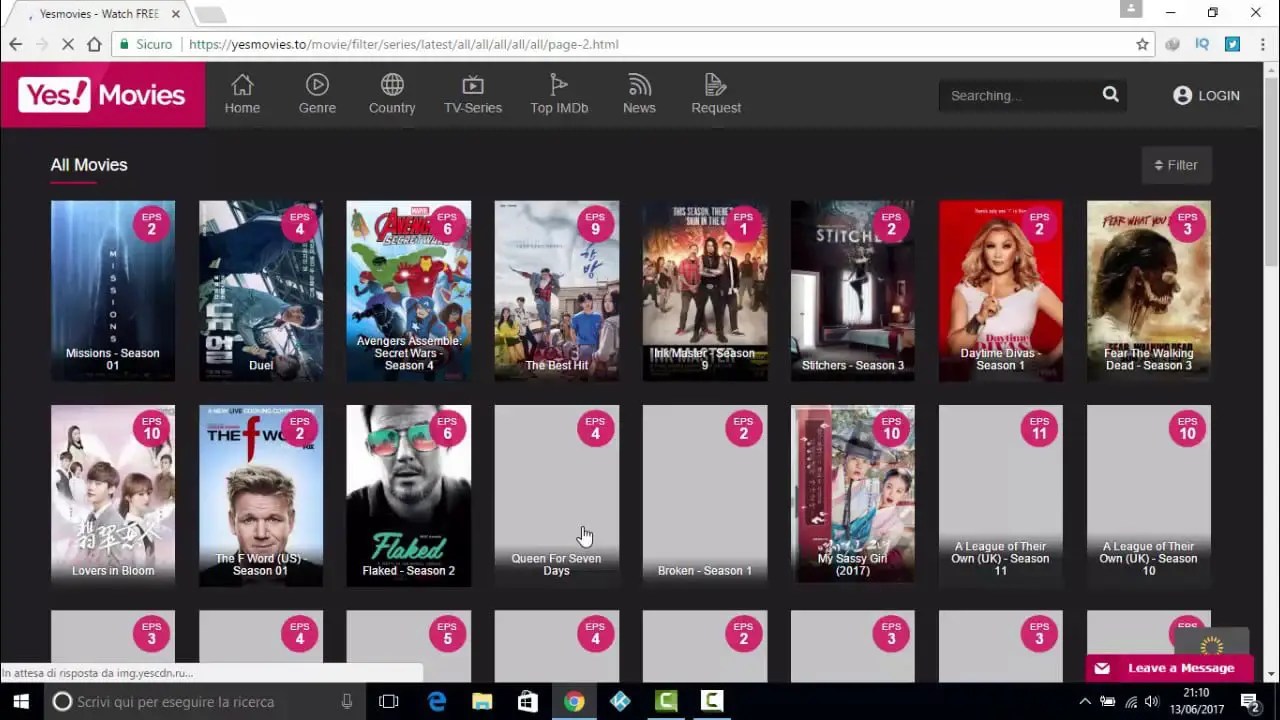Open the Action Center notifications
Screen dimensions: 1280x720
1250,702
